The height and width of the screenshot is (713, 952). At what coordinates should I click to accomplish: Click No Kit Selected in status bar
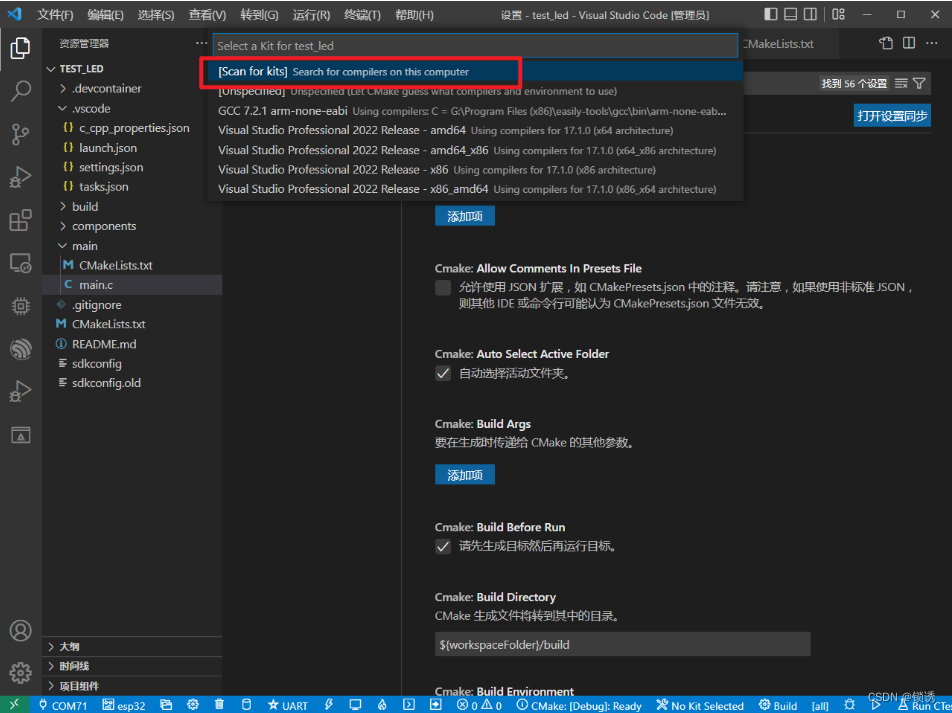pos(701,706)
